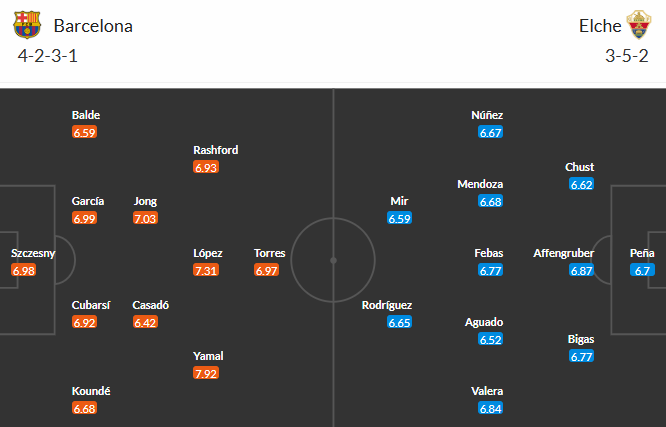666x427 pixels.
Task: Click Casadó's 6.42 rating badge
Action: [x=145, y=322]
